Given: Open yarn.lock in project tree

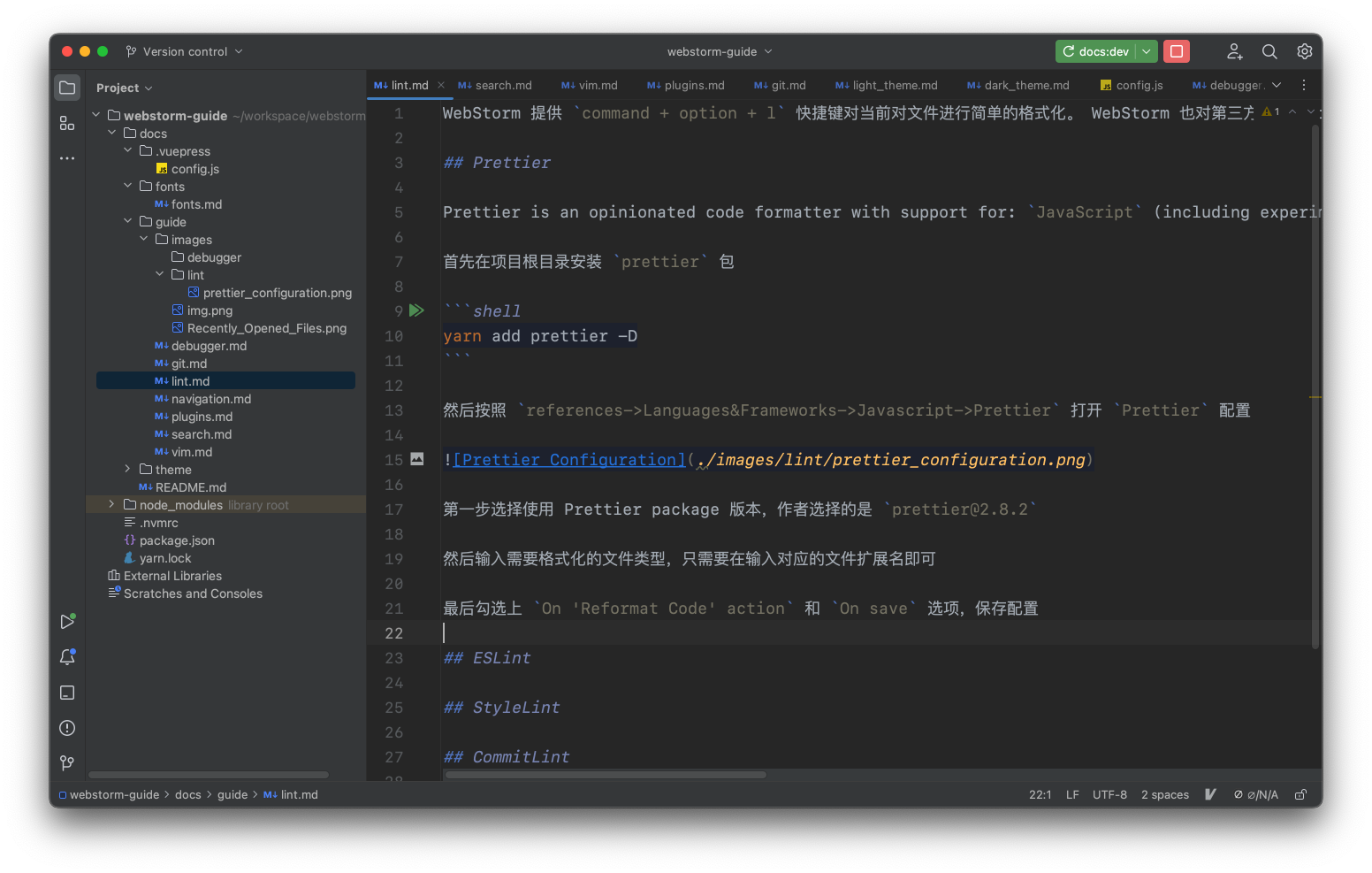Looking at the screenshot, I should click(x=157, y=557).
